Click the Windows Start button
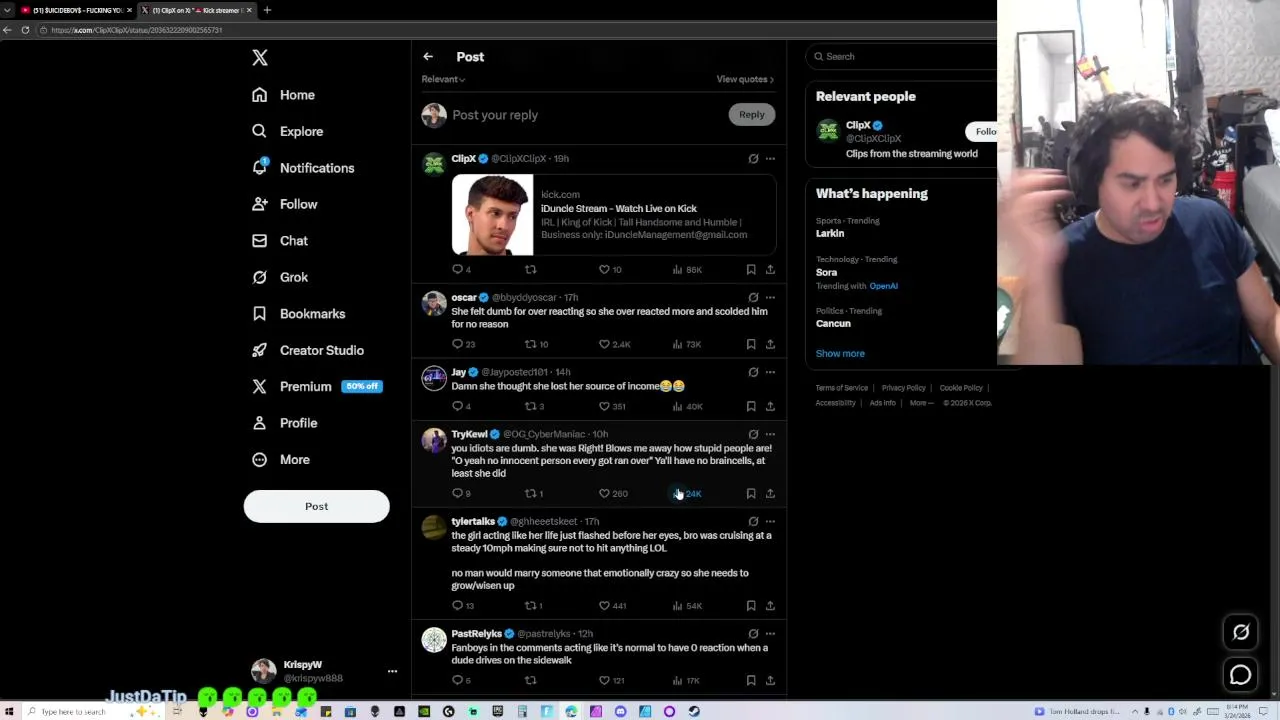This screenshot has width=1280, height=720. pyautogui.click(x=8, y=712)
